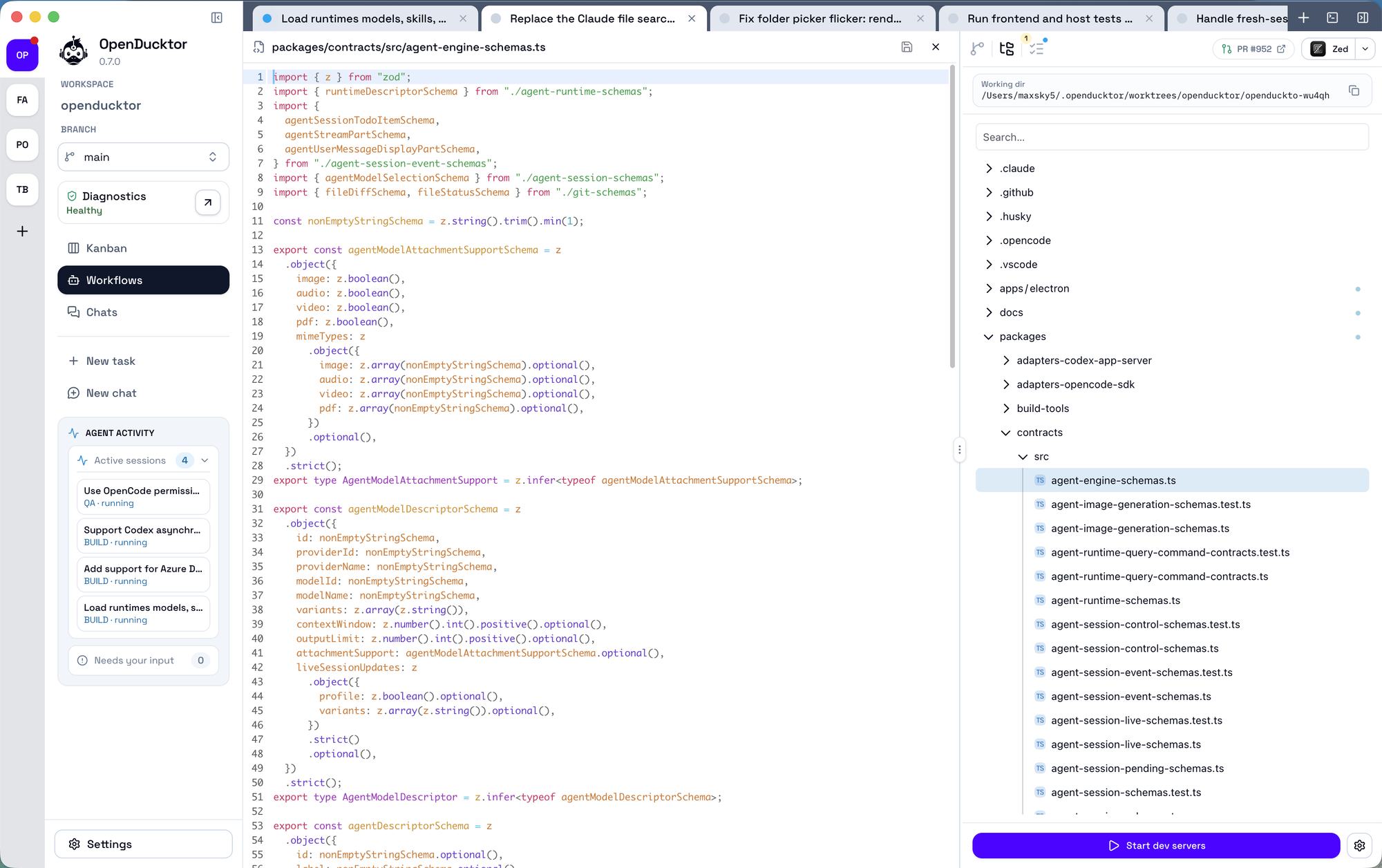Select the PO workspace avatar
This screenshot has width=1382, height=868.
tap(22, 144)
